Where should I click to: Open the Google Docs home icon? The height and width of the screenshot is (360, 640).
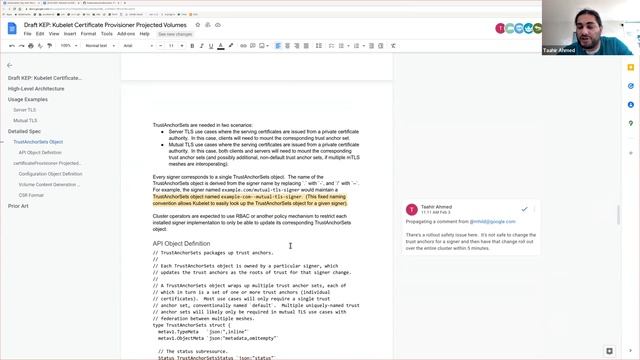tap(12, 28)
